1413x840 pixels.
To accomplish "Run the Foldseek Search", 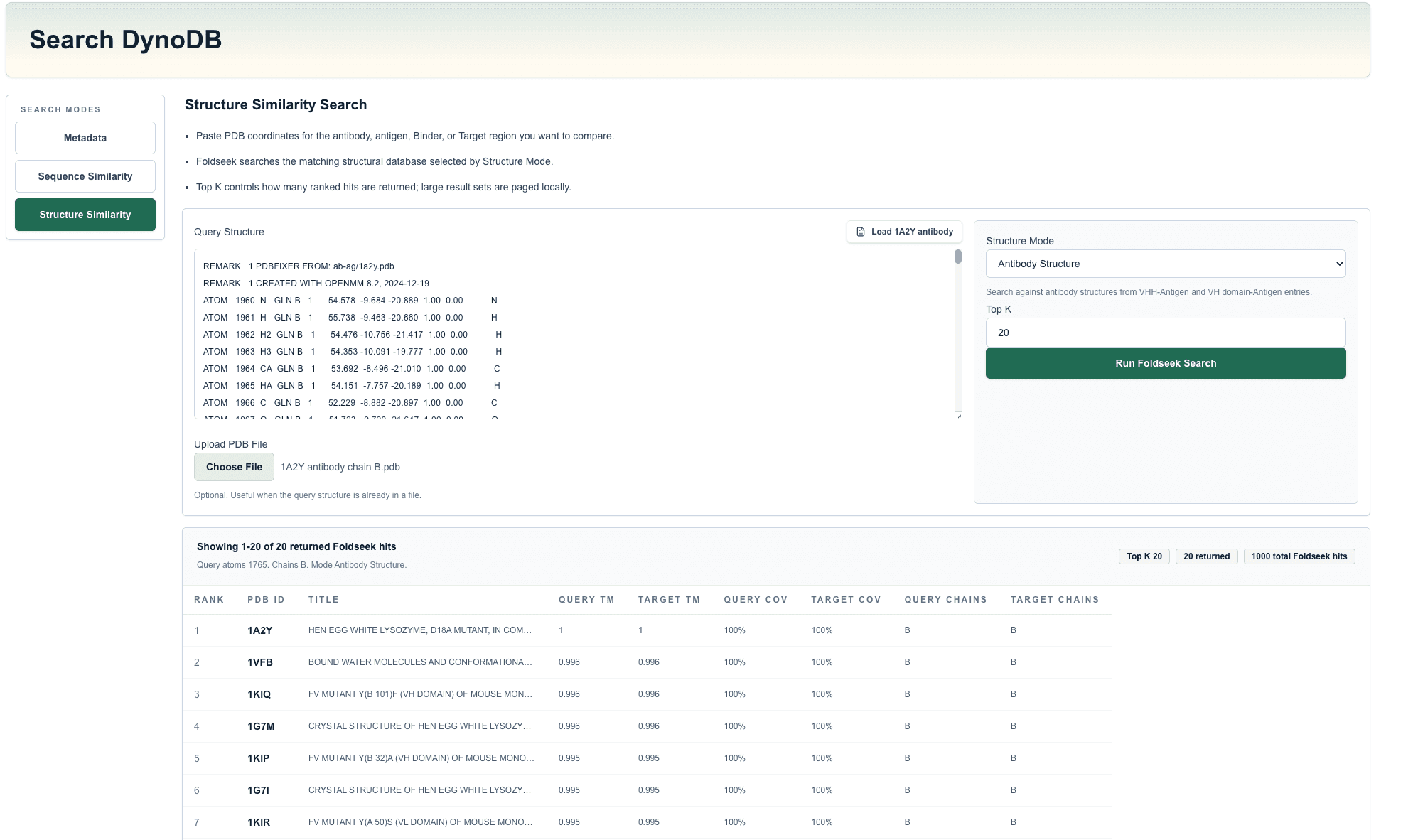I will [1166, 363].
